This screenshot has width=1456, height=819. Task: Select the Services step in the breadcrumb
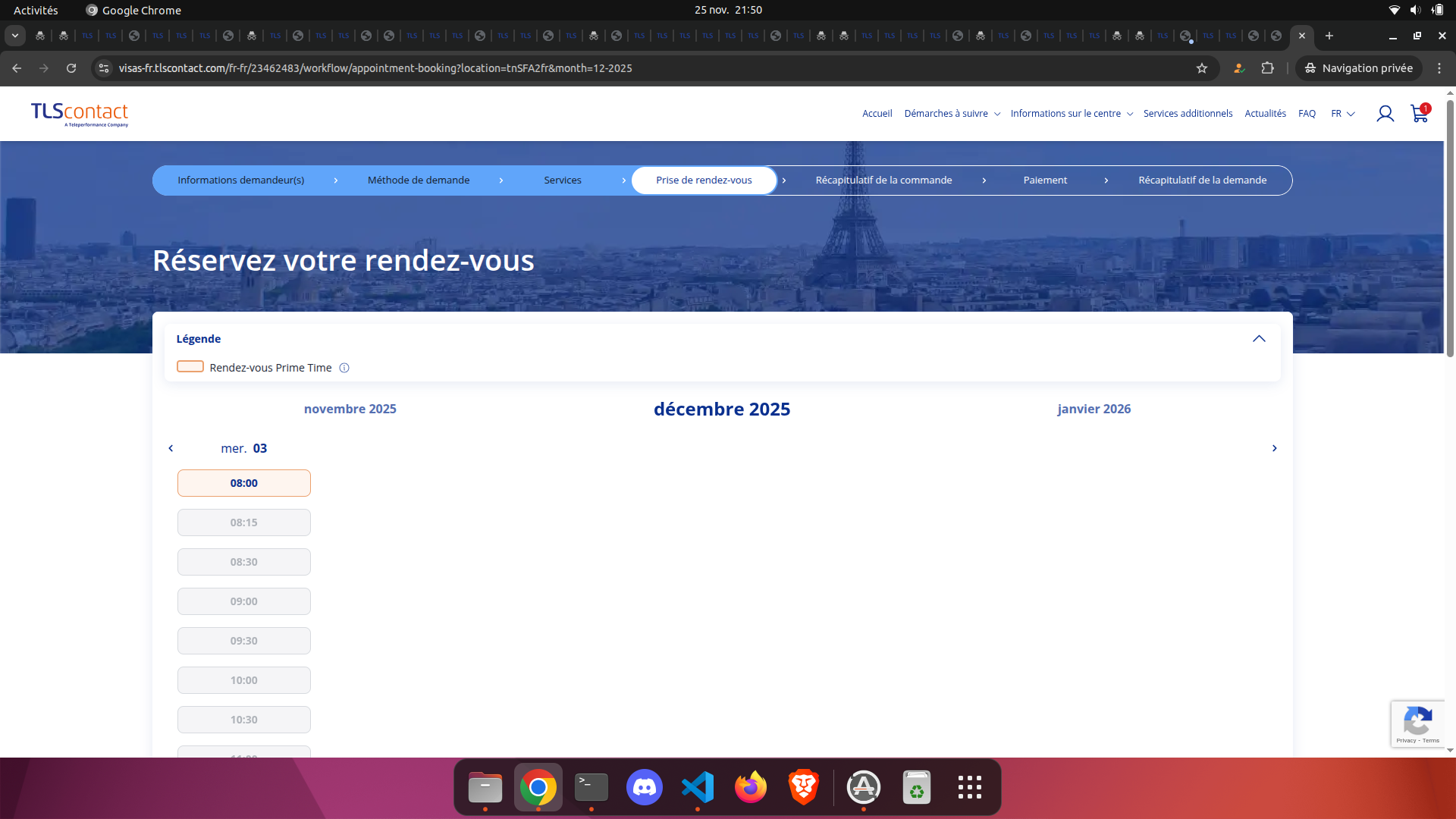click(562, 180)
